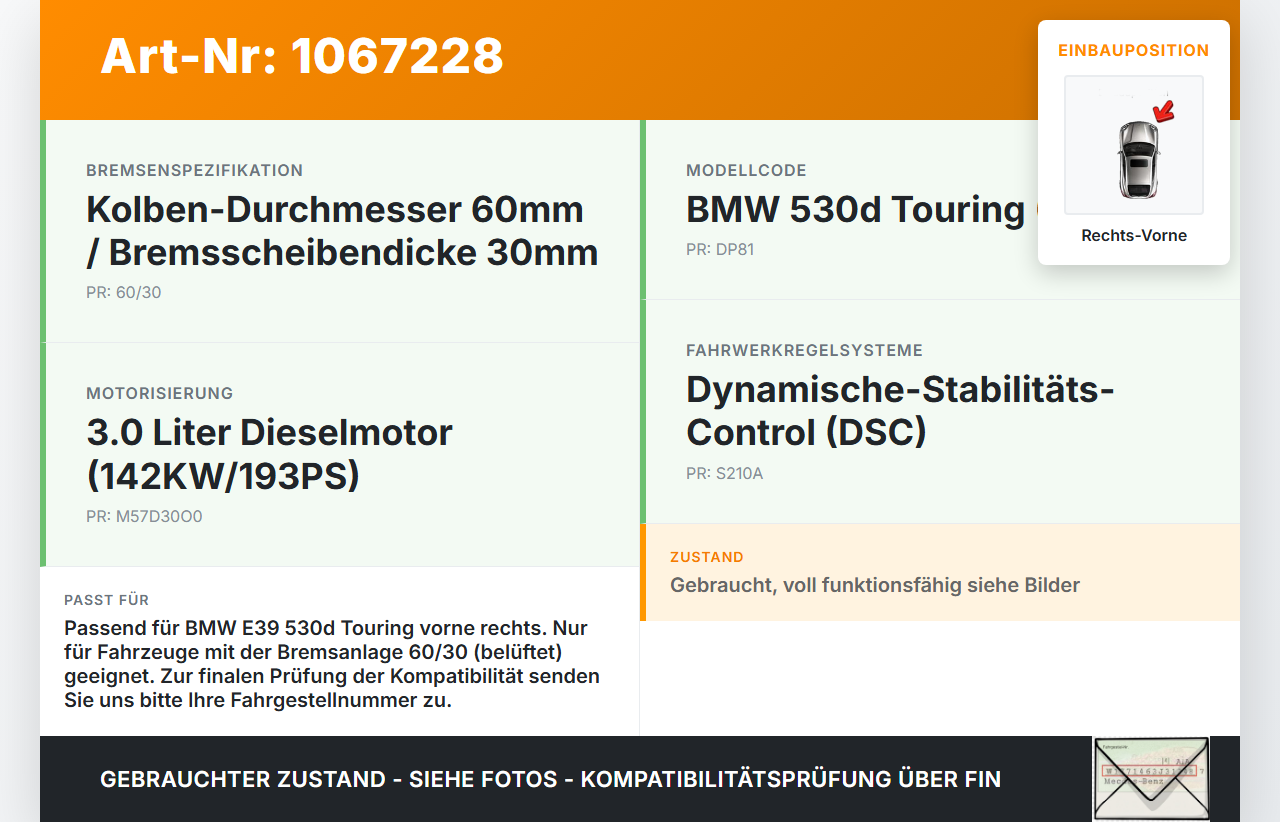The image size is (1280, 822).
Task: Click the 3.0 Liter Dieselmotor (142KW/193PS) text
Action: coord(269,454)
